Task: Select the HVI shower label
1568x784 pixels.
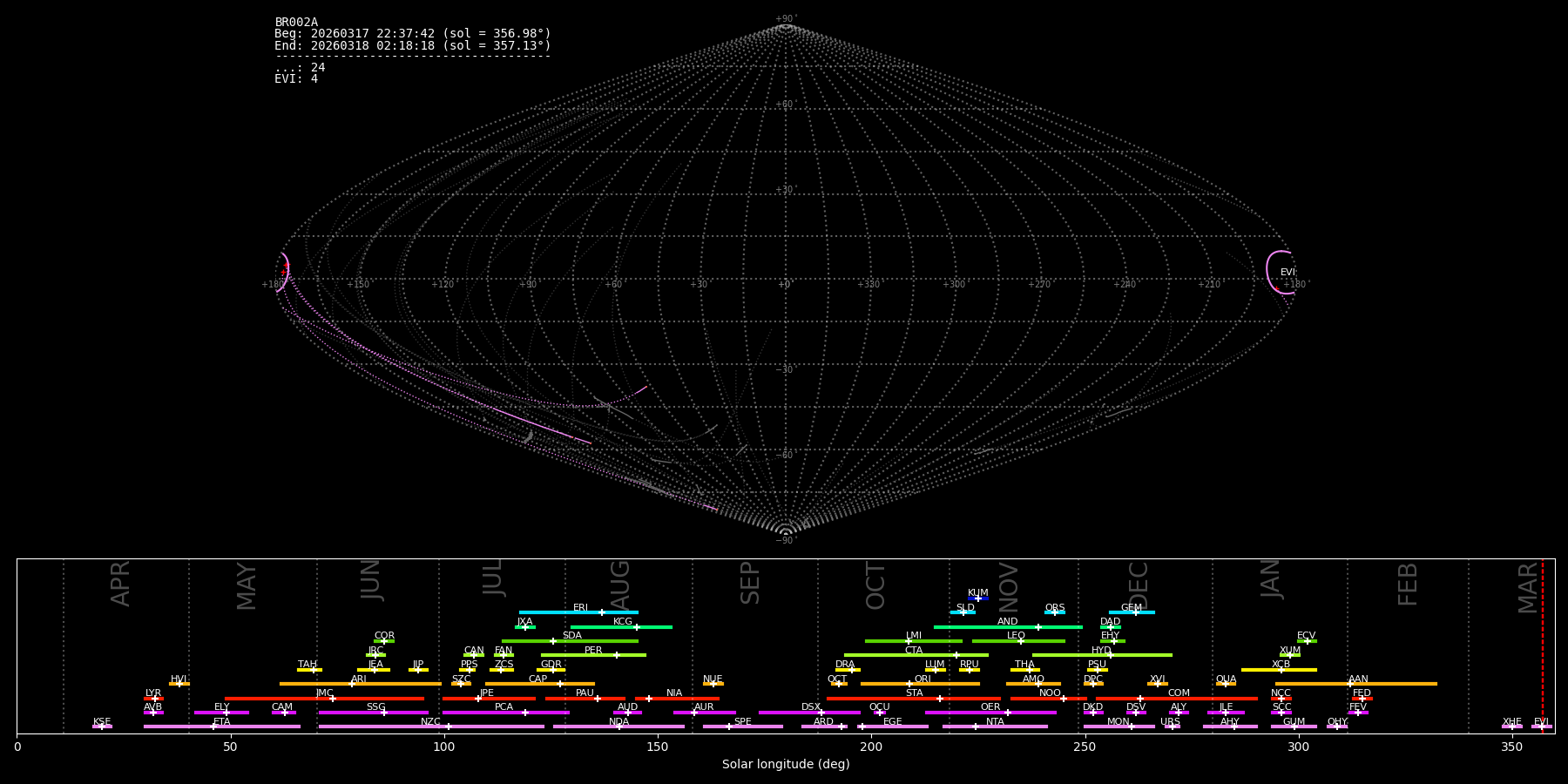Action: click(179, 679)
